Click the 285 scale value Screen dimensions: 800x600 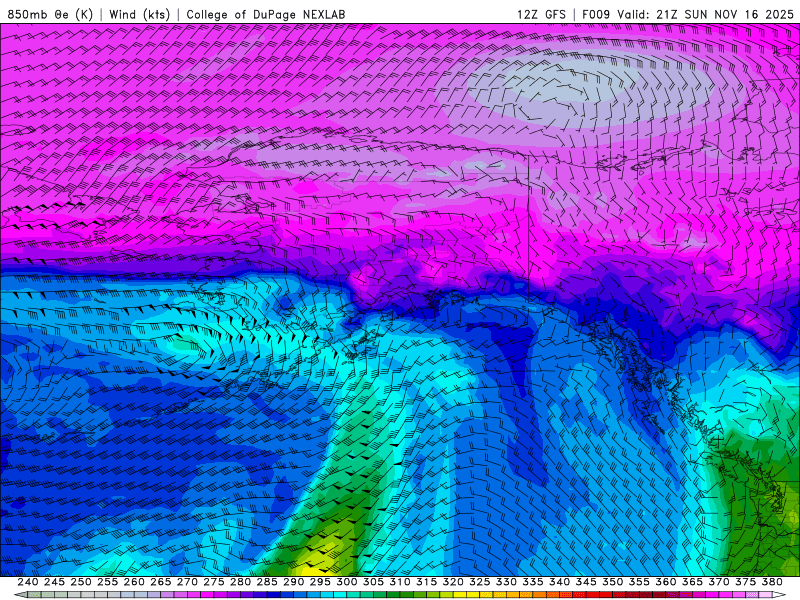pos(267,582)
